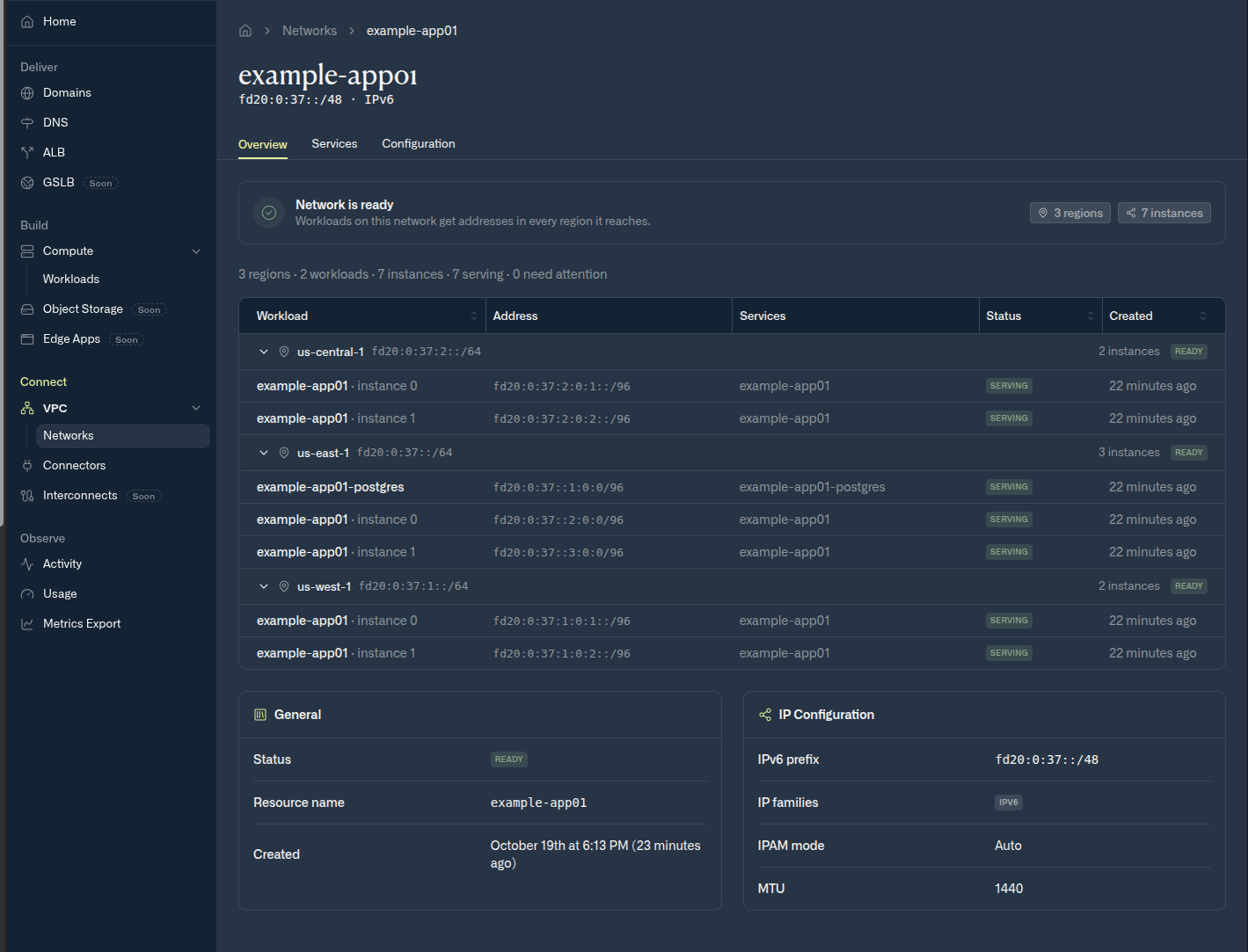Click IPv6 prefix value fd20:0:37::/48
Screen dimensions: 1248x952
pos(1047,759)
